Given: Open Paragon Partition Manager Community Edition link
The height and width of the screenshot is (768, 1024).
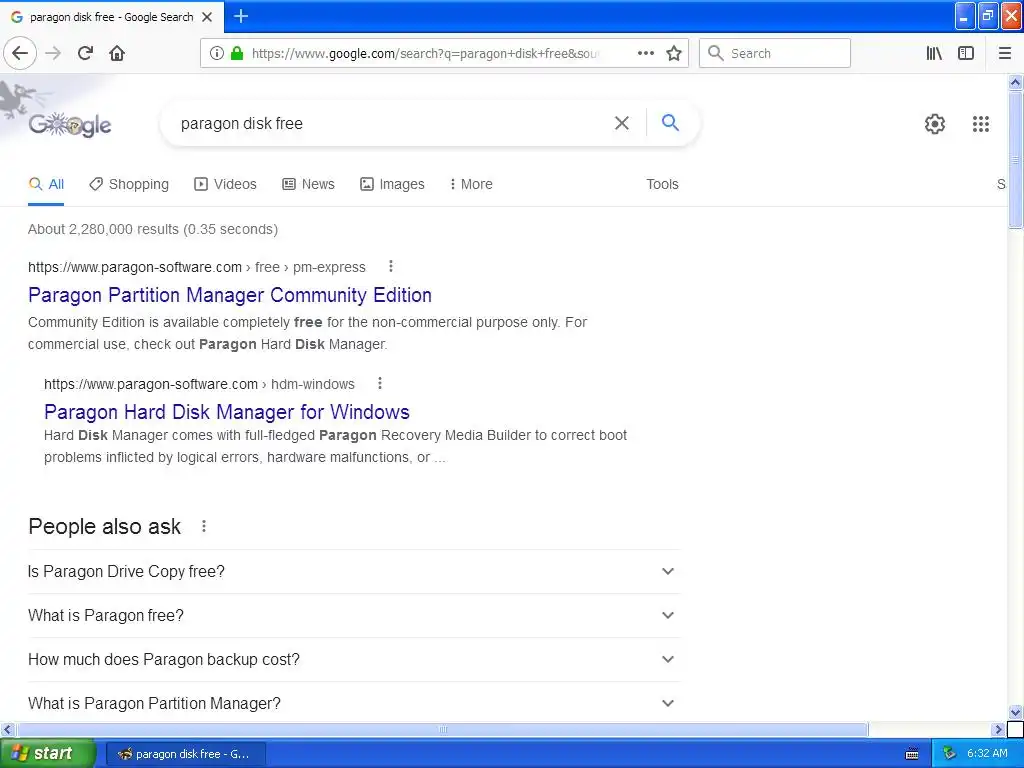Looking at the screenshot, I should (x=230, y=295).
